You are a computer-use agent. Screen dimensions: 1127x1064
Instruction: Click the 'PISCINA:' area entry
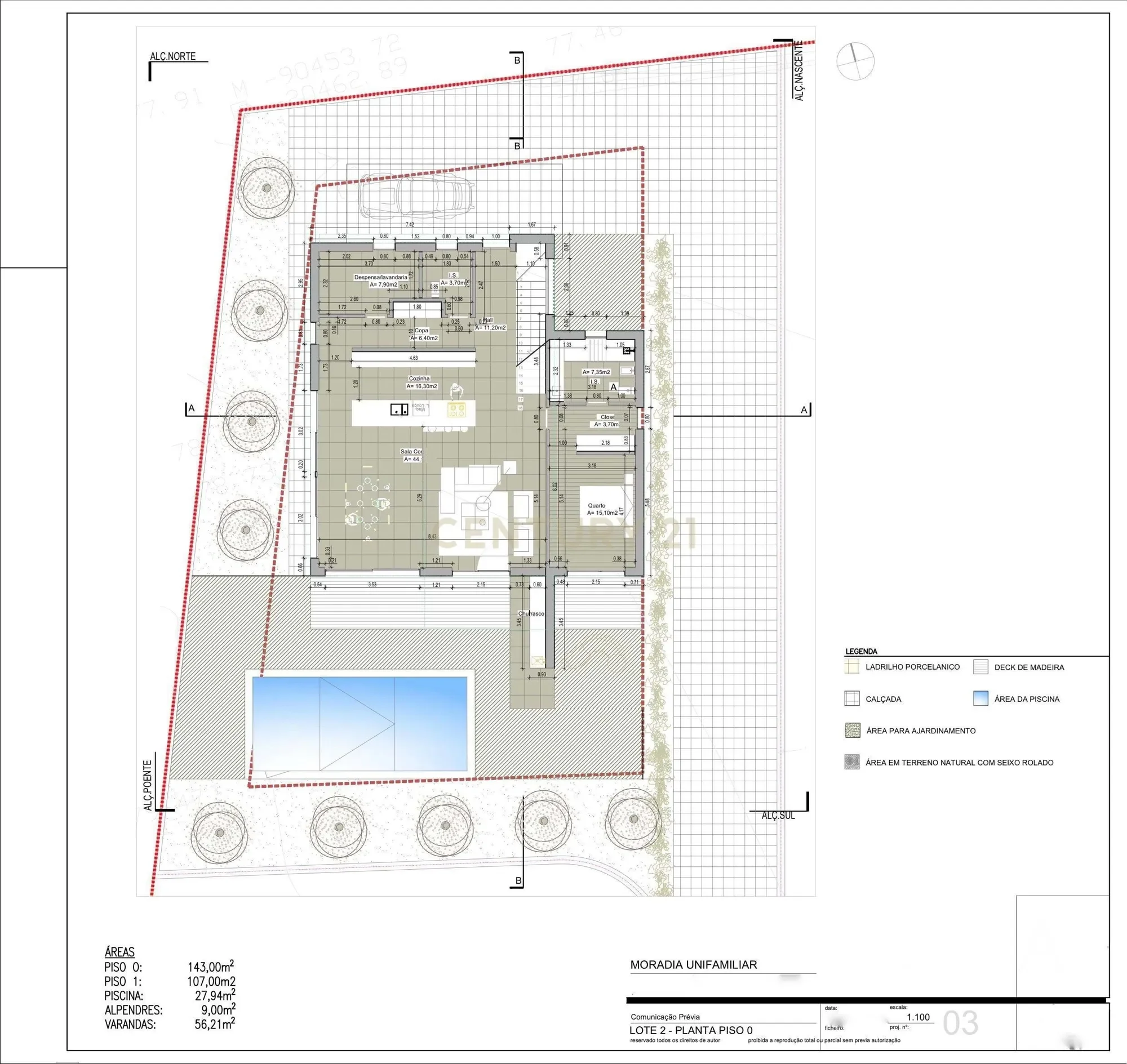pyautogui.click(x=169, y=995)
